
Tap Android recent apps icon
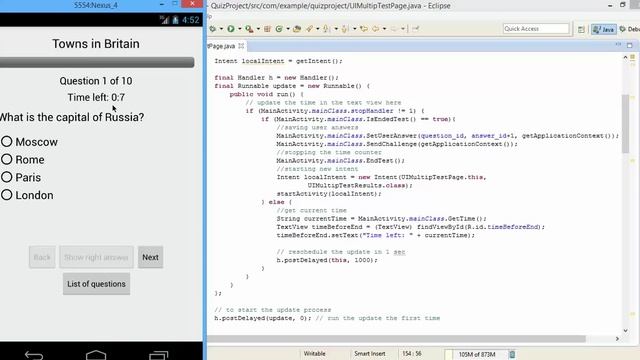click(158, 355)
